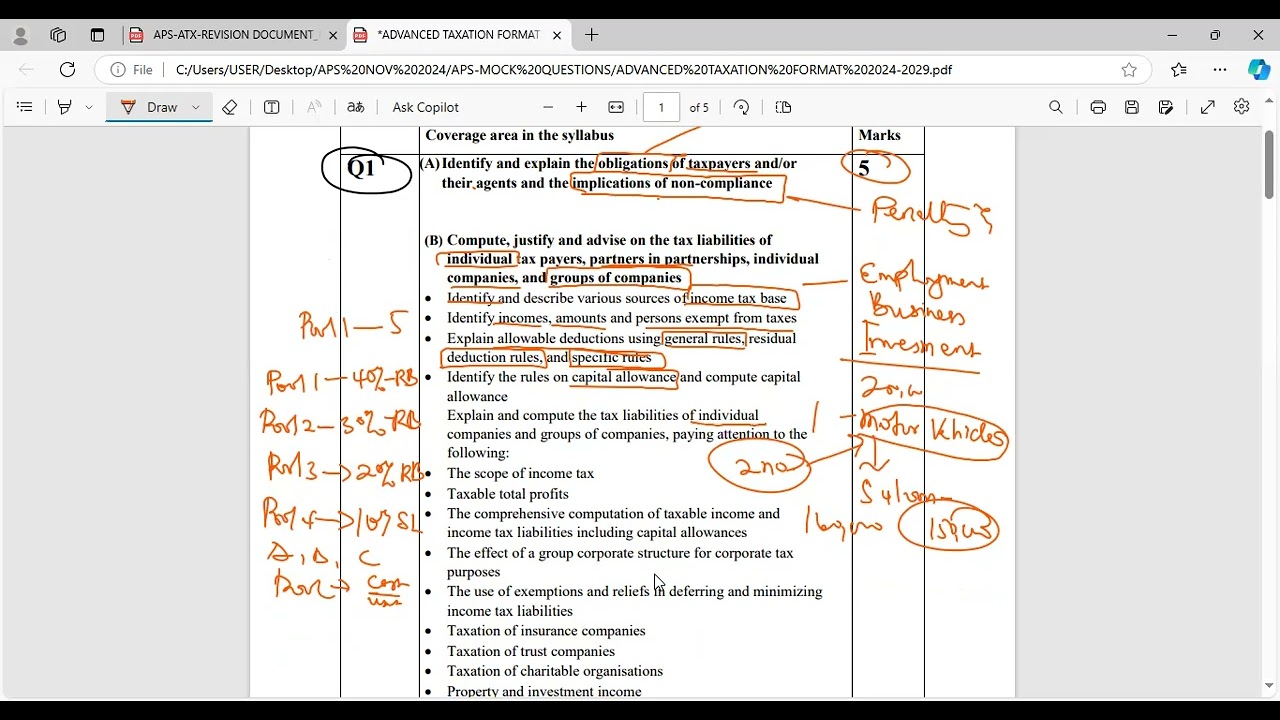Close the APS-ATX-REVISION DOCUMENT tab
This screenshot has height=720, width=1280.
click(333, 35)
